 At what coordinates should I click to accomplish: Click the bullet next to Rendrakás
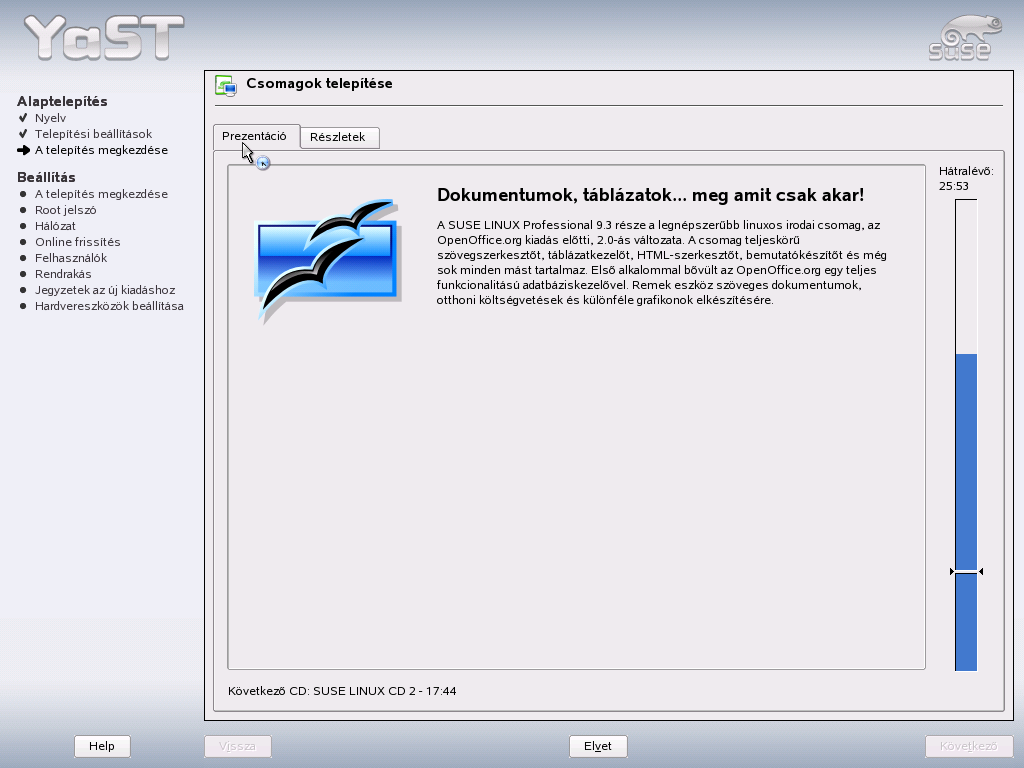pos(24,274)
